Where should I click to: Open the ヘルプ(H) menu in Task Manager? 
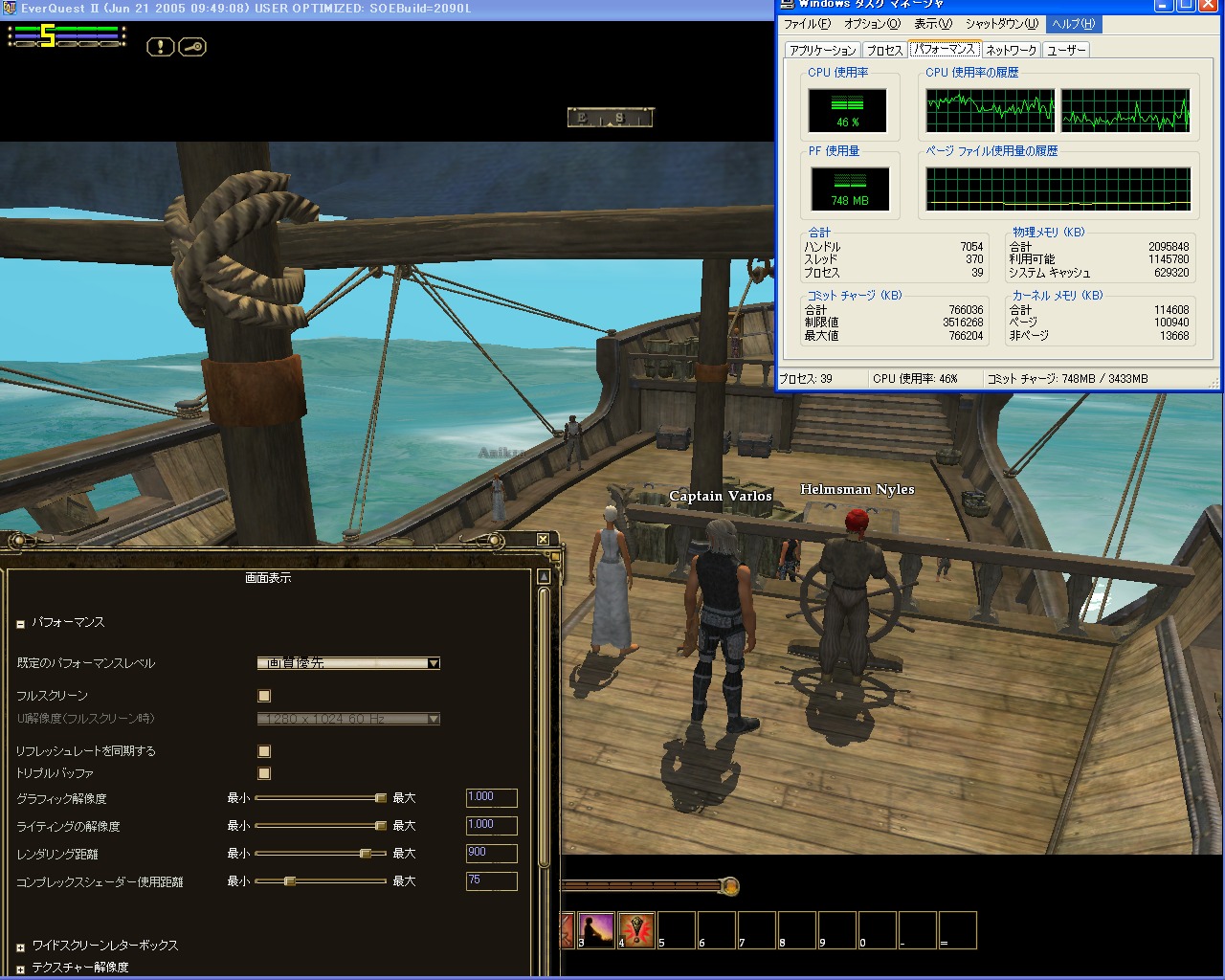point(1074,24)
